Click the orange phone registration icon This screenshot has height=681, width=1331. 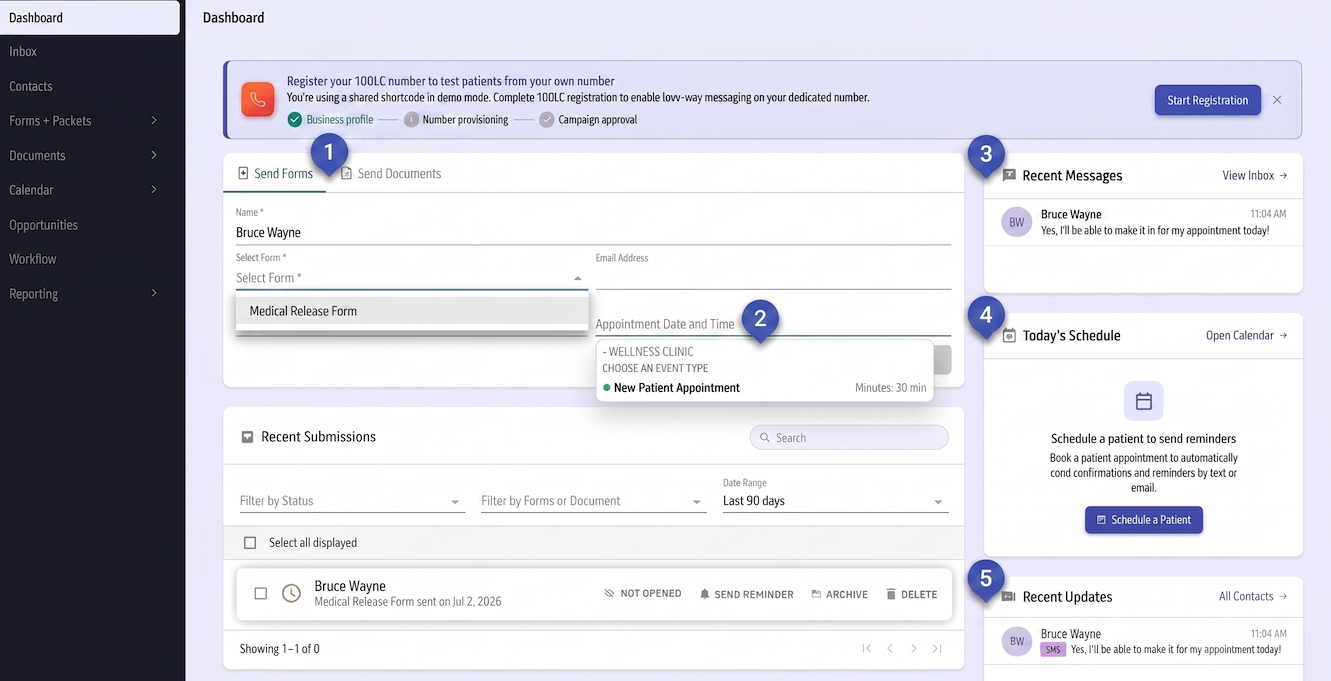pyautogui.click(x=258, y=100)
